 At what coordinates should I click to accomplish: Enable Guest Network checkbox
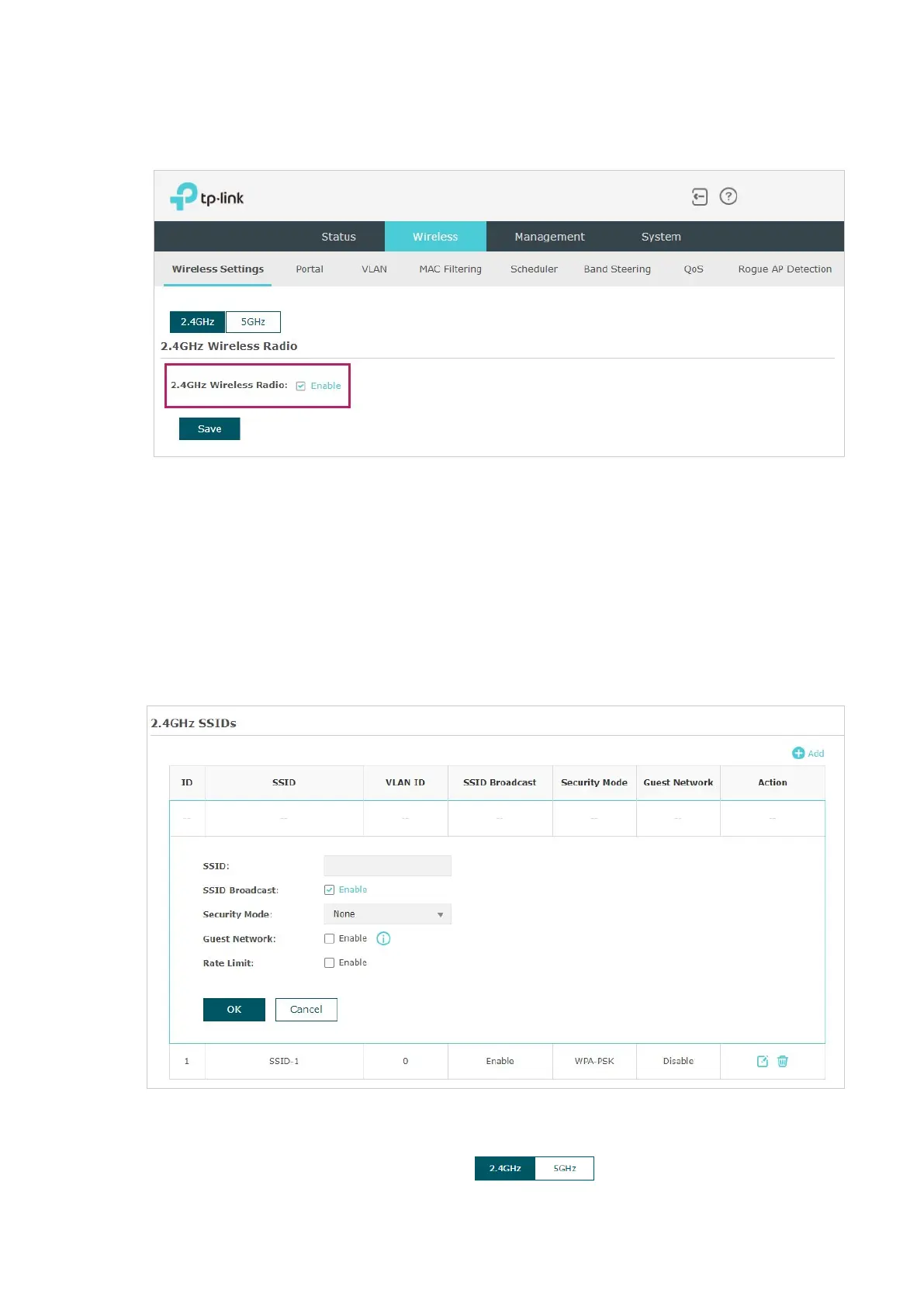[329, 938]
